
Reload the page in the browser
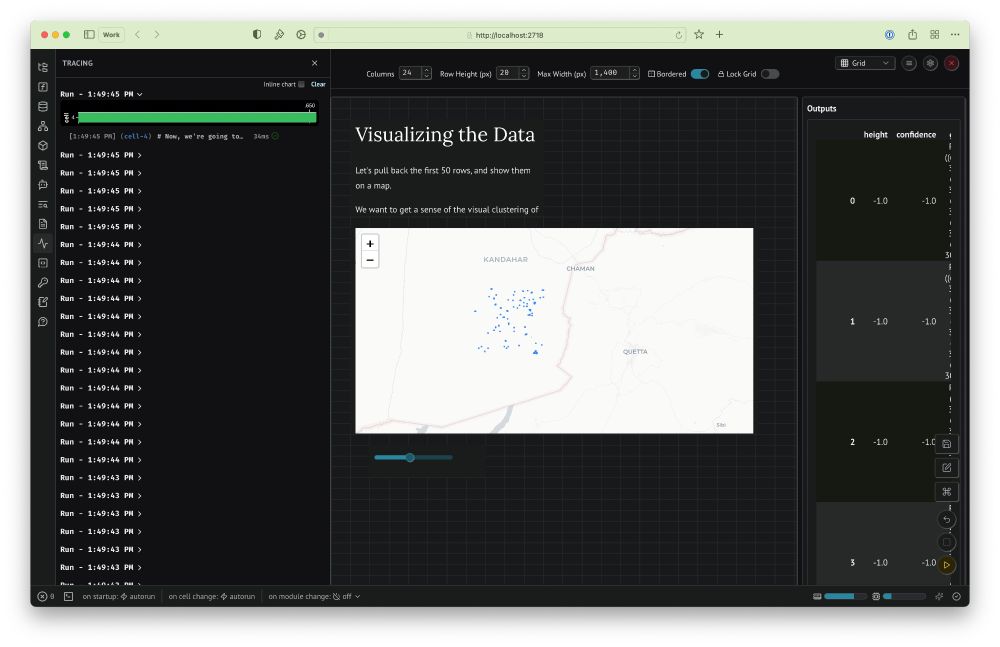(679, 35)
